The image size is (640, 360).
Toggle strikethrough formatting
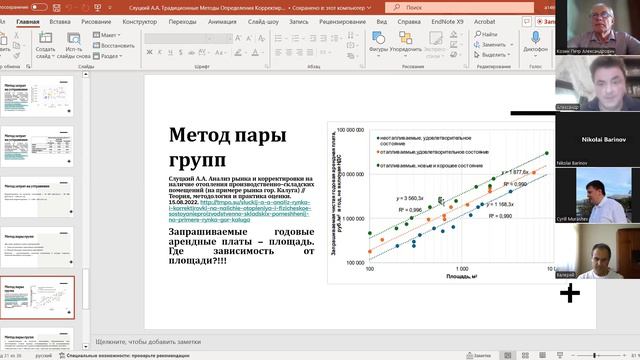(191, 52)
